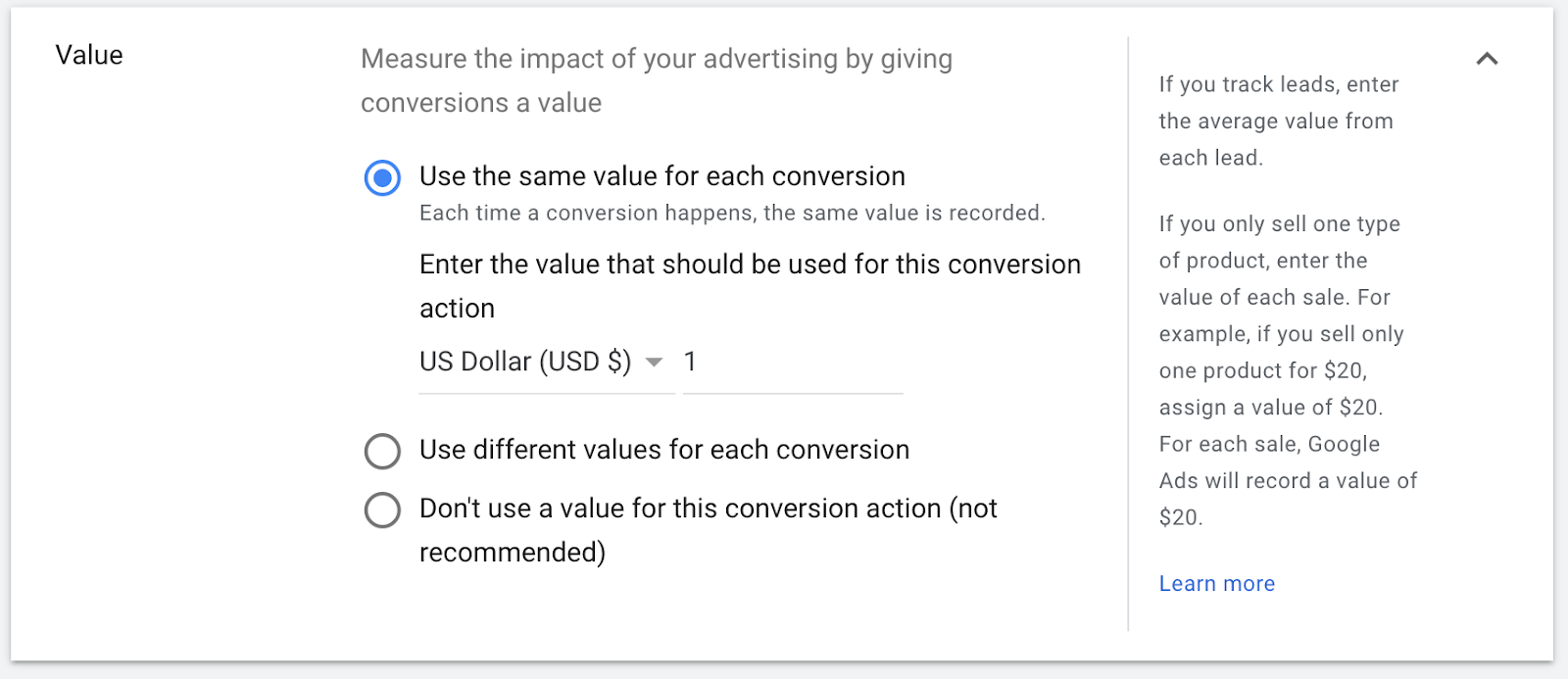Collapse the Value section with the chevron
This screenshot has width=1568, height=679.
1487,59
